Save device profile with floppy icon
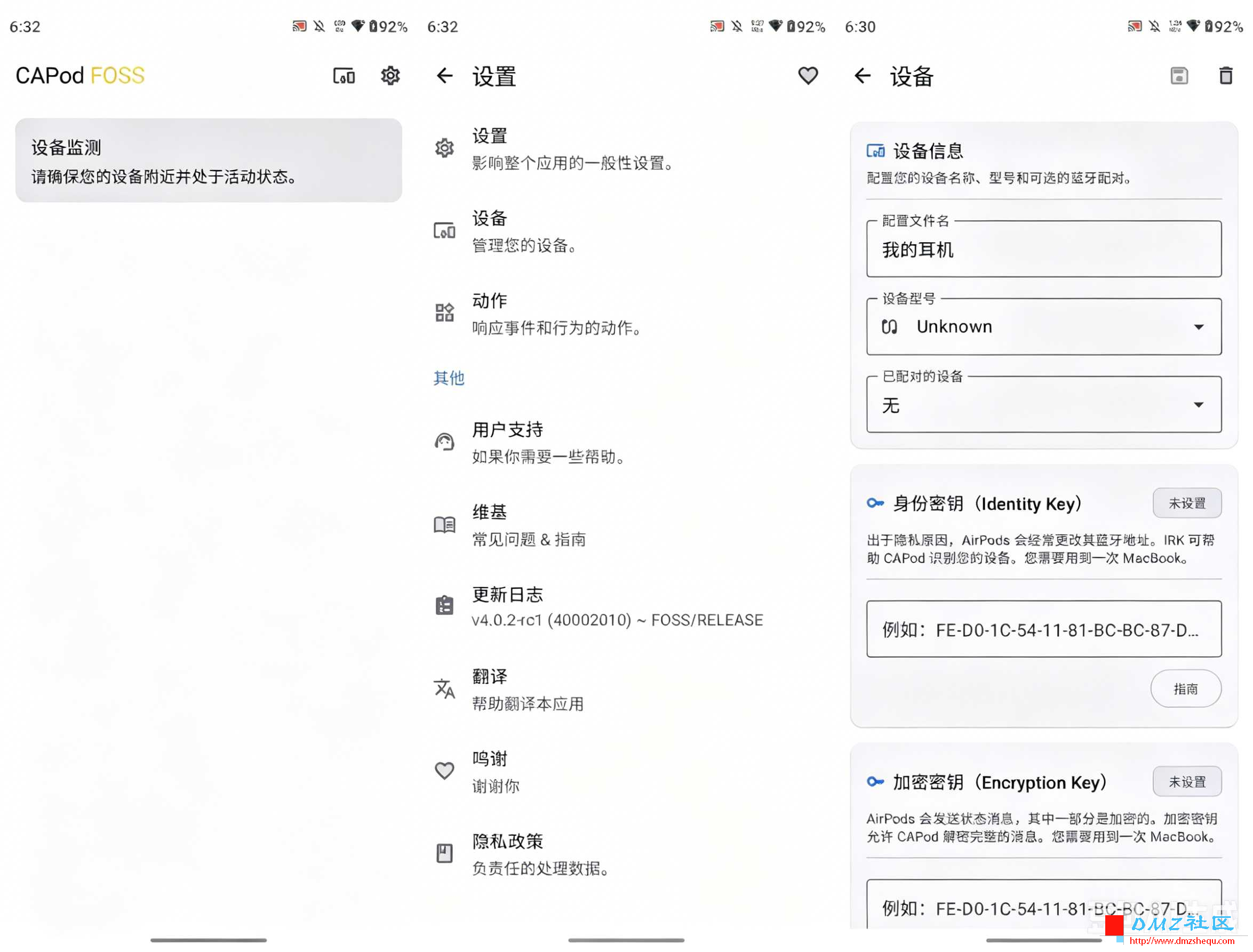Screen dimensions: 1253x952 pos(1179,76)
